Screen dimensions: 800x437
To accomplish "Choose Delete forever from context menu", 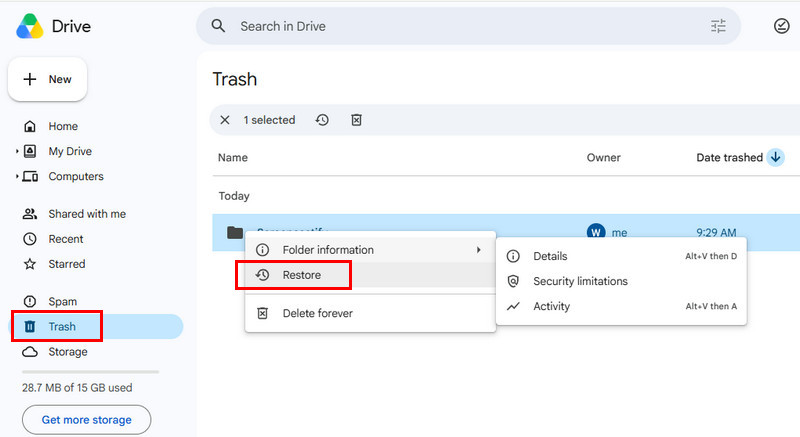I will tap(370, 313).
